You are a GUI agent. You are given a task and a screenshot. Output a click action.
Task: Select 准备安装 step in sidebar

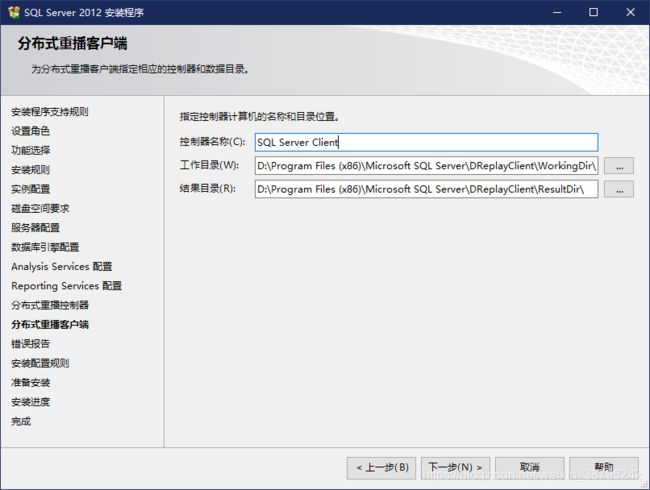tap(31, 382)
